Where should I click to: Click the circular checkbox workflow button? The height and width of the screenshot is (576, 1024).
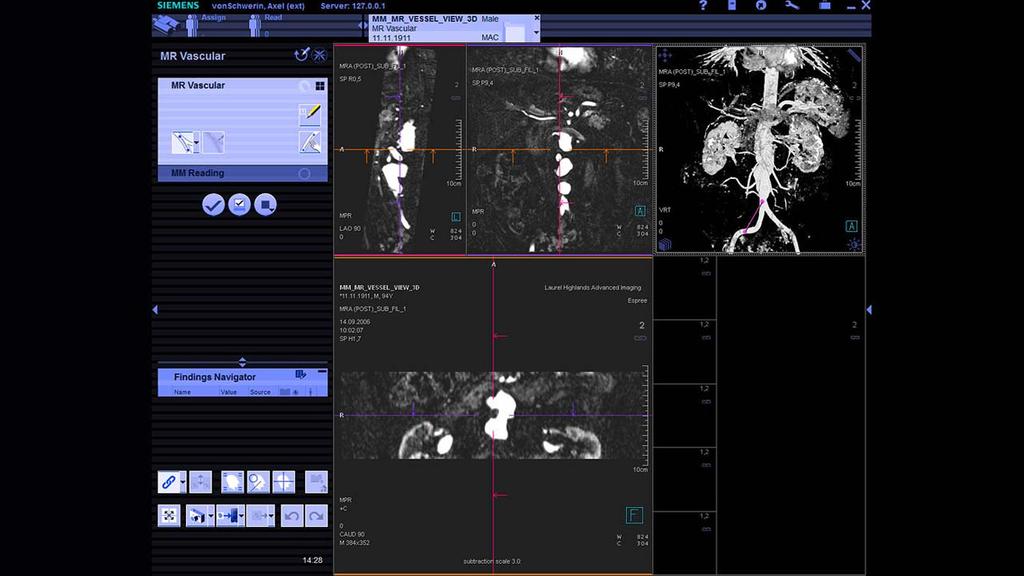238,205
